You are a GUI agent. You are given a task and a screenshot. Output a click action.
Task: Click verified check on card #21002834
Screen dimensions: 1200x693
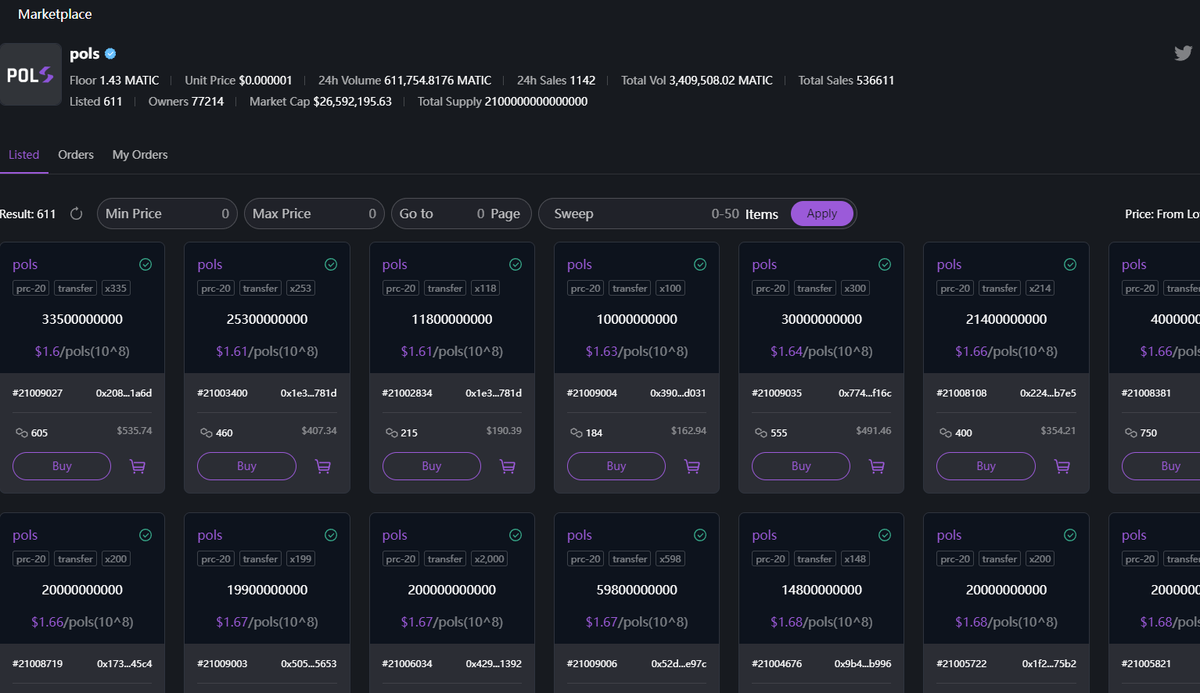pos(516,265)
